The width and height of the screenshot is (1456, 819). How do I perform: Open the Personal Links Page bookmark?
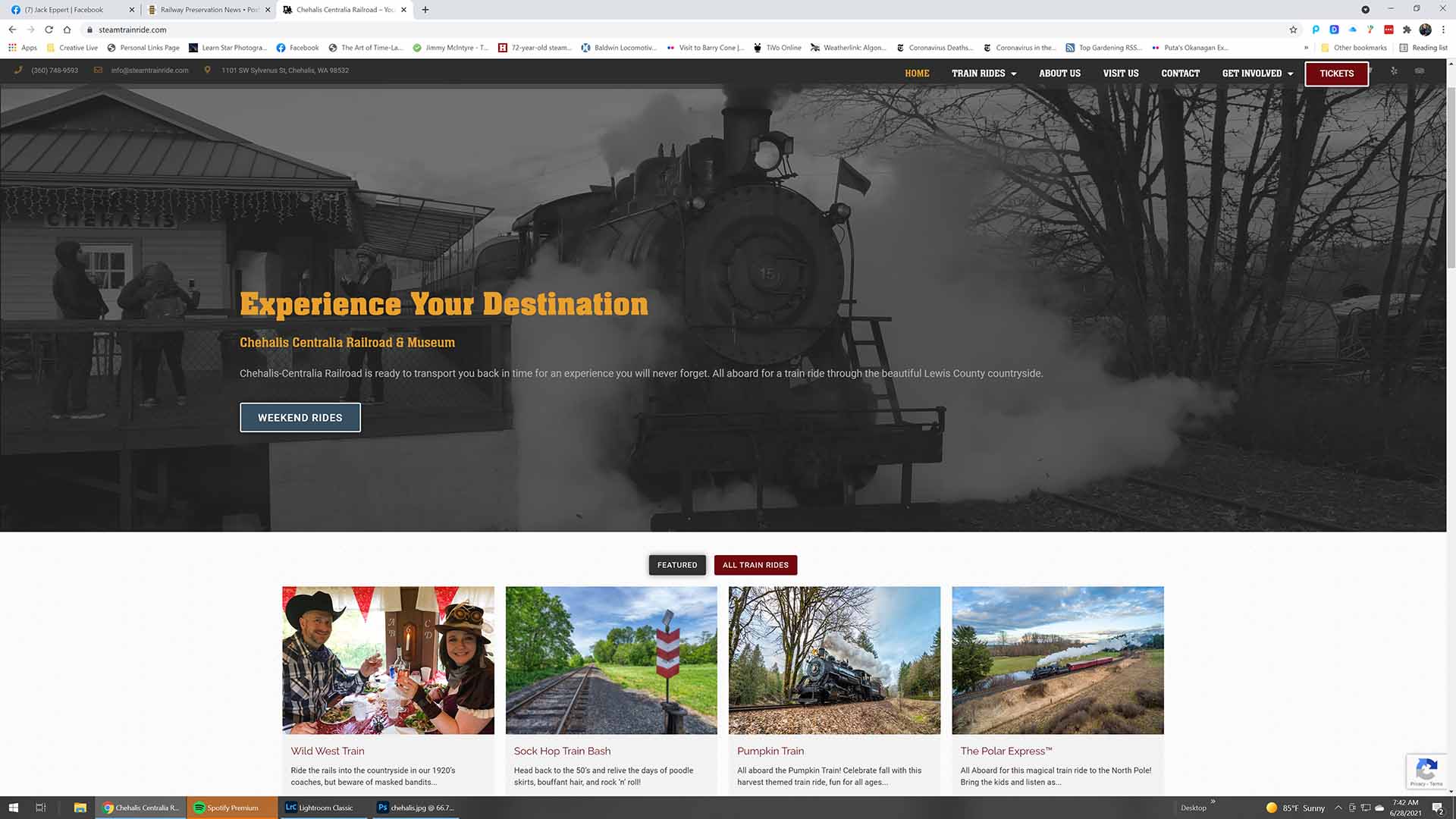143,48
